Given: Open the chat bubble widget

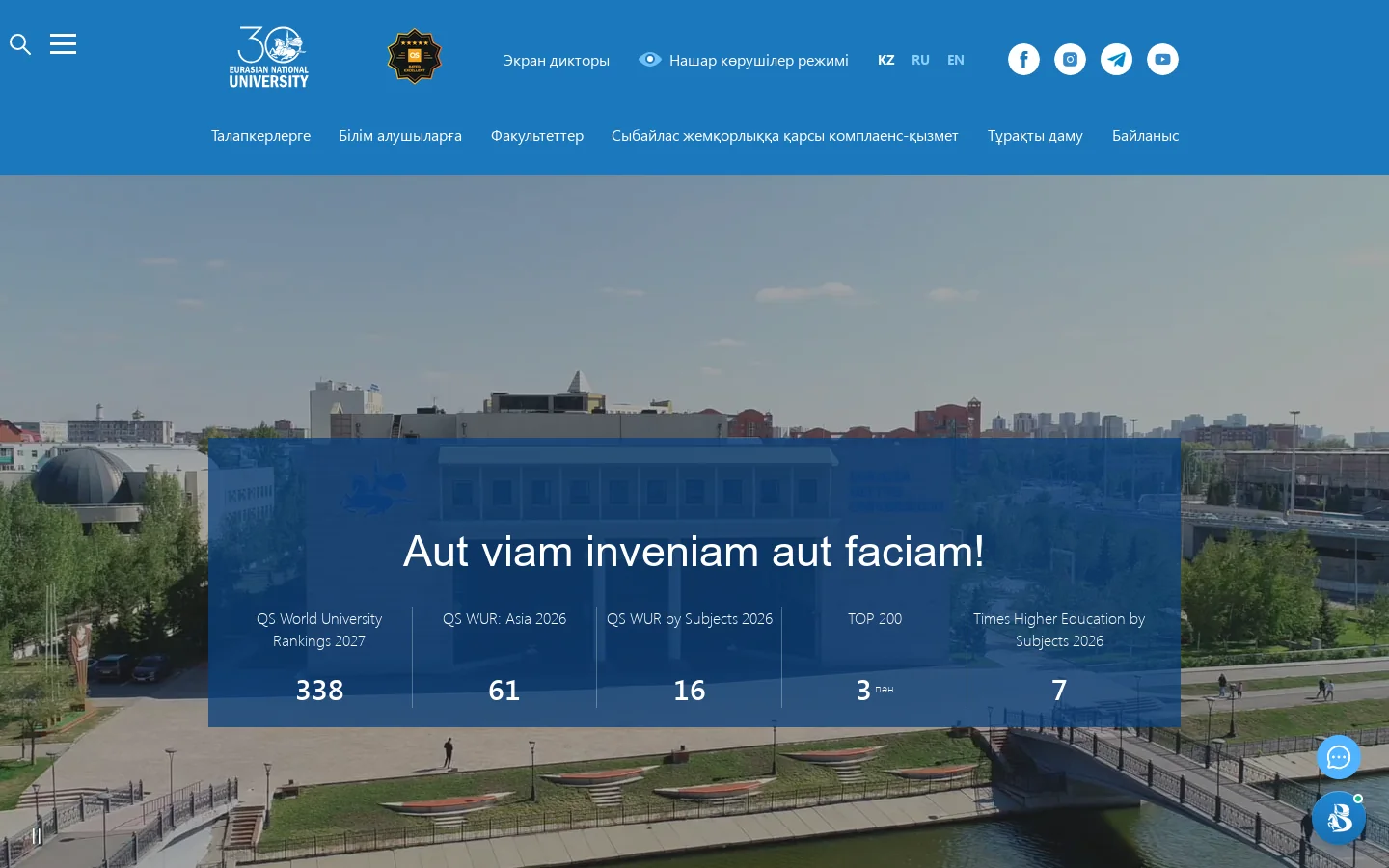Looking at the screenshot, I should 1339,758.
